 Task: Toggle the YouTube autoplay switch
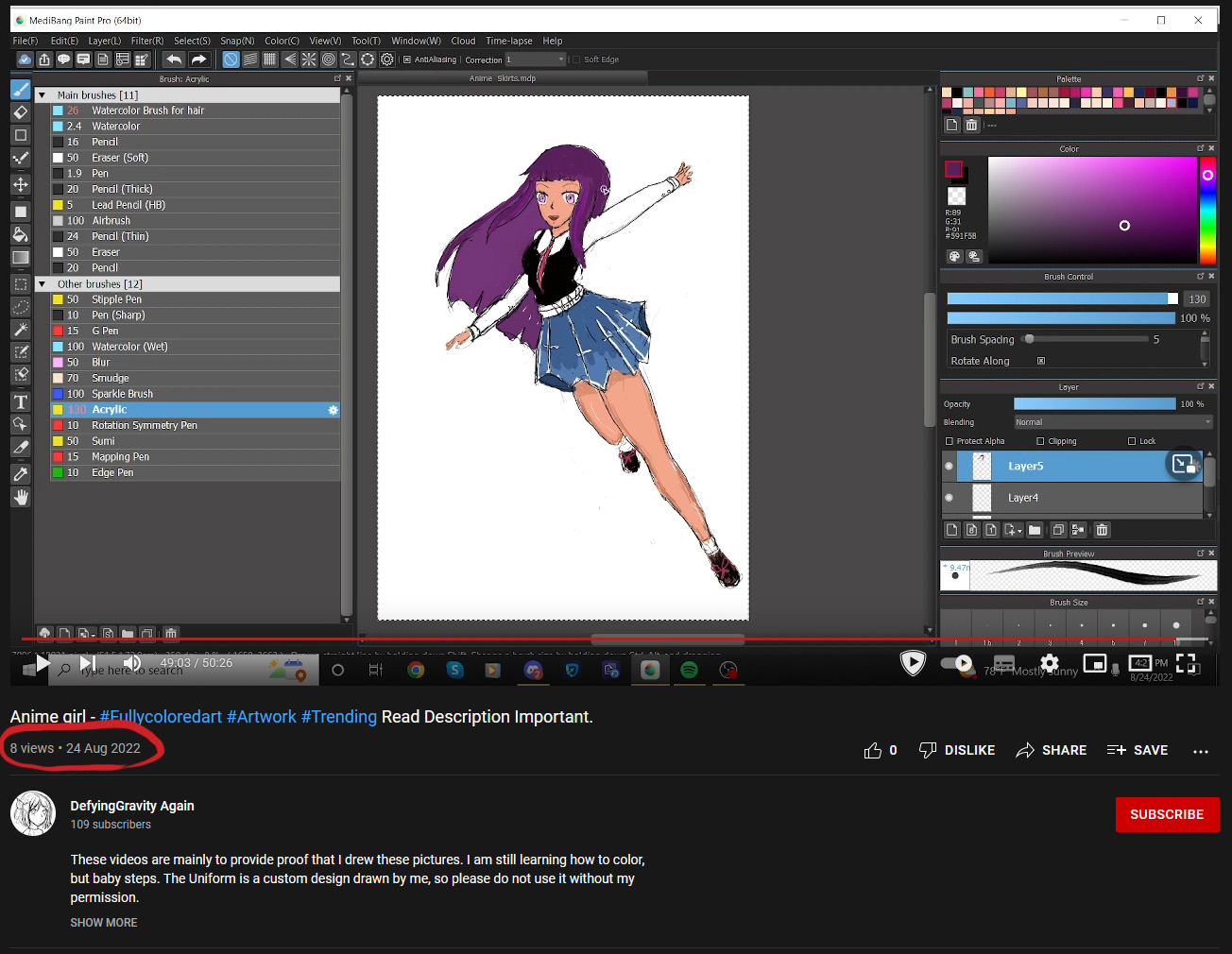(957, 663)
